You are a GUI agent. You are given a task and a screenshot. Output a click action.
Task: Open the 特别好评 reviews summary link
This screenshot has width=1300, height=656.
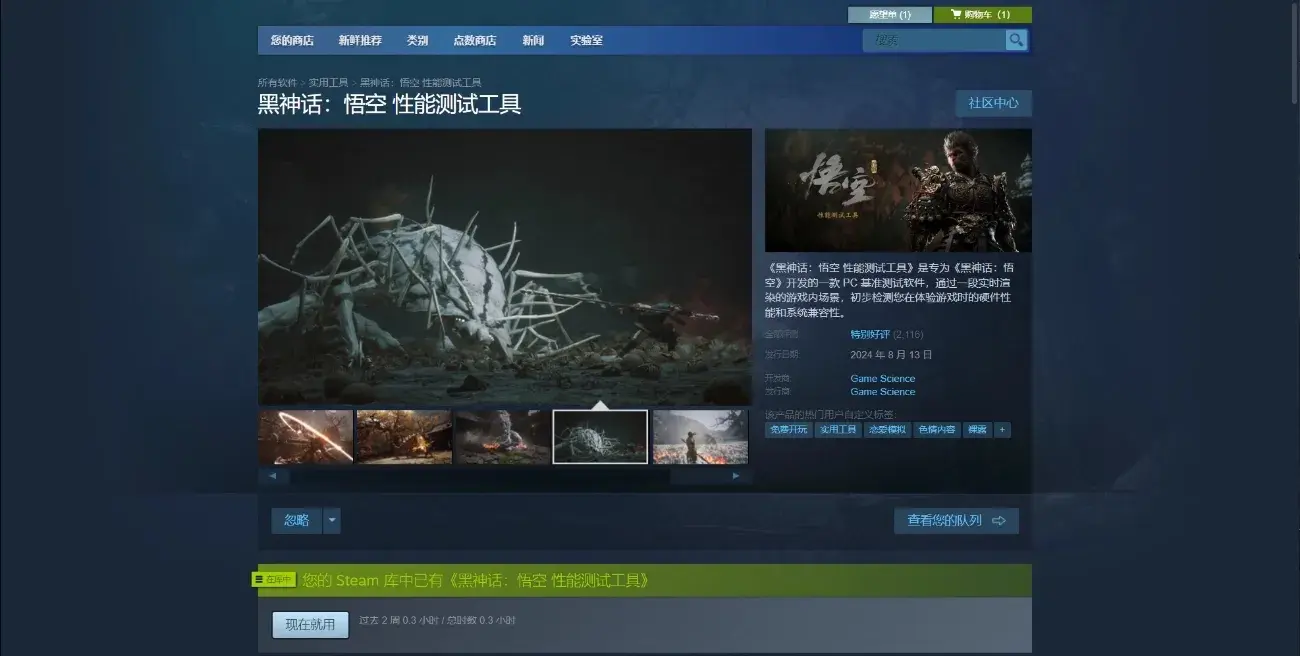pyautogui.click(x=870, y=334)
